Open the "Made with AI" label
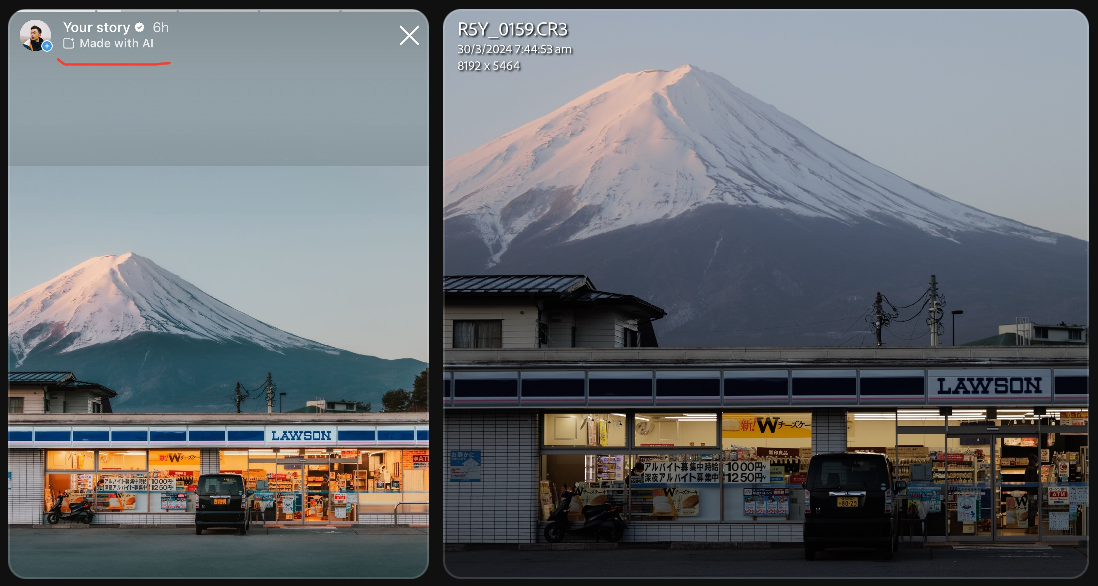This screenshot has width=1098, height=586. click(116, 44)
